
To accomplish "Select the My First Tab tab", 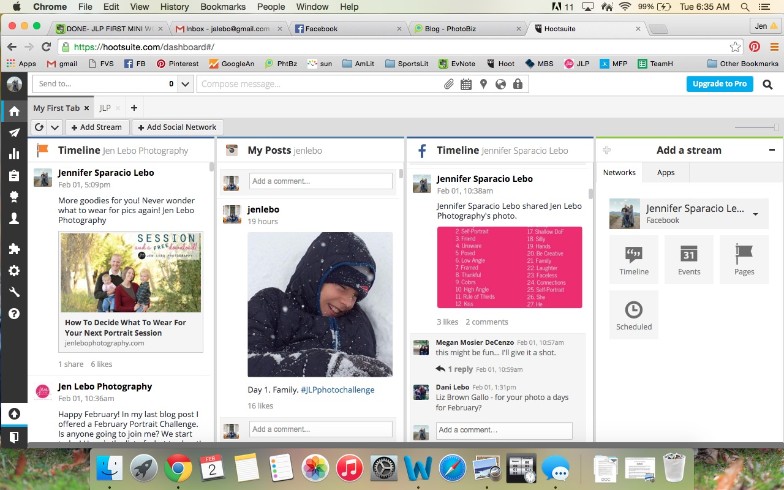I will coord(56,108).
